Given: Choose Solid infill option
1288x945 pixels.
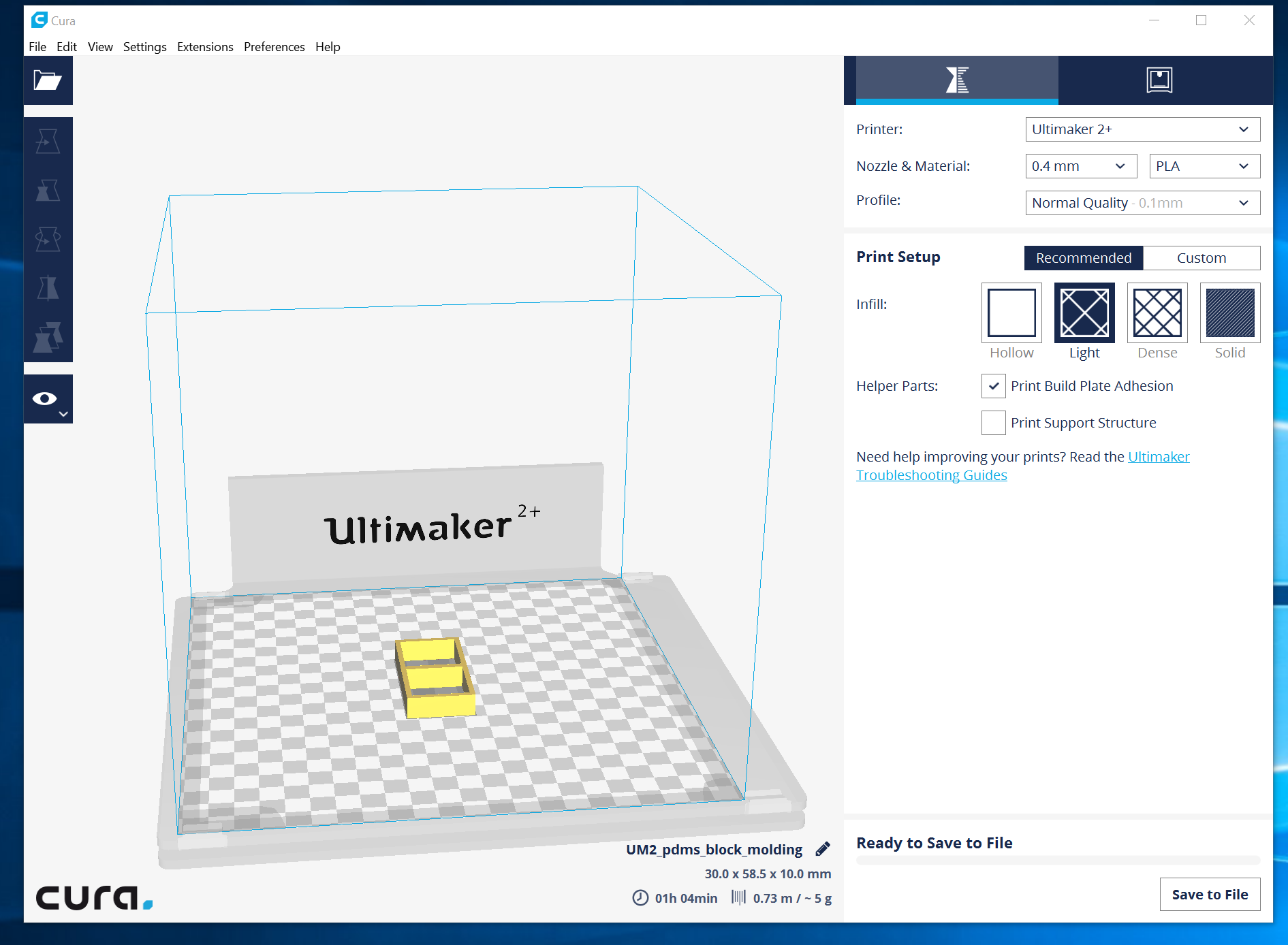Looking at the screenshot, I should tap(1230, 313).
